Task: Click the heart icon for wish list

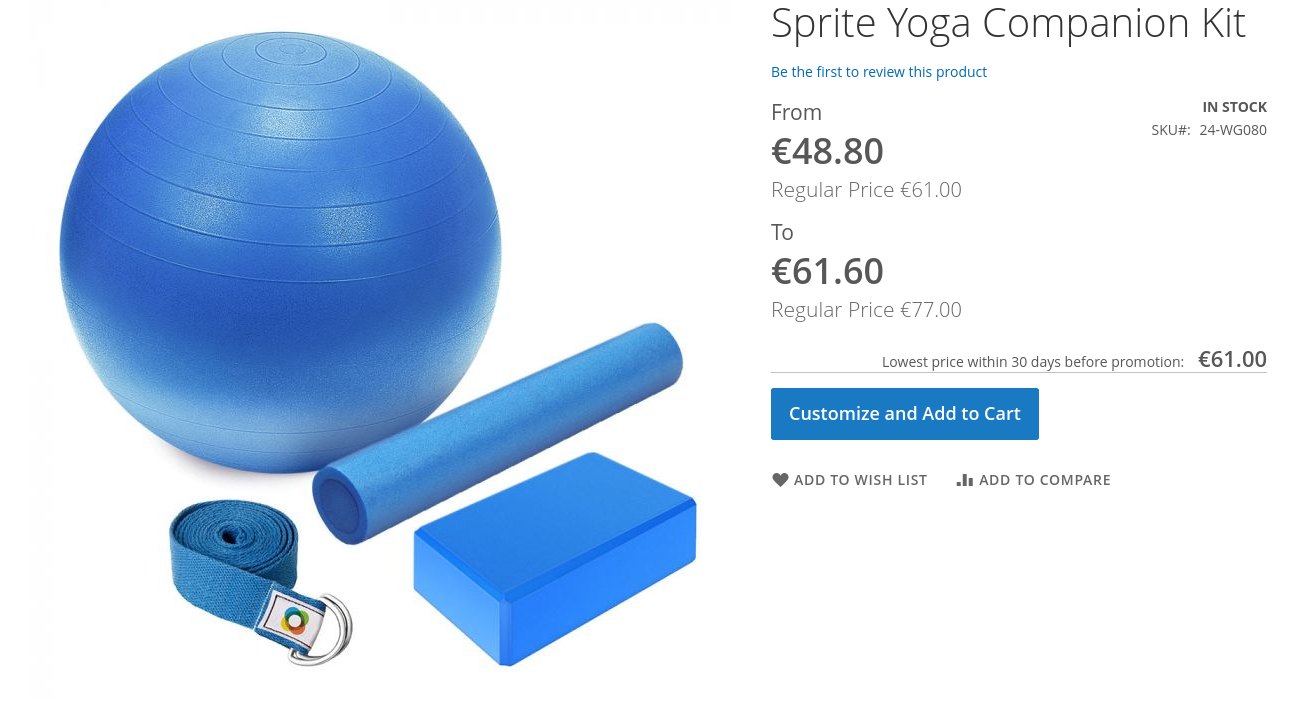Action: pyautogui.click(x=780, y=480)
